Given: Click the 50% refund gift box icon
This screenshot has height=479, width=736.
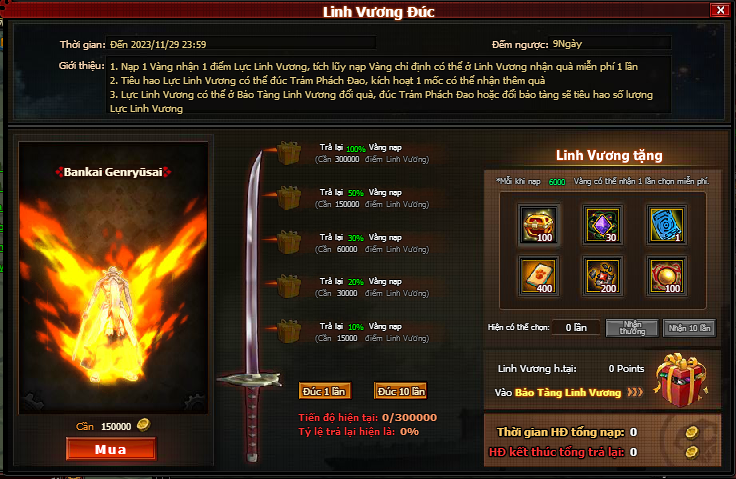Looking at the screenshot, I should tap(288, 198).
